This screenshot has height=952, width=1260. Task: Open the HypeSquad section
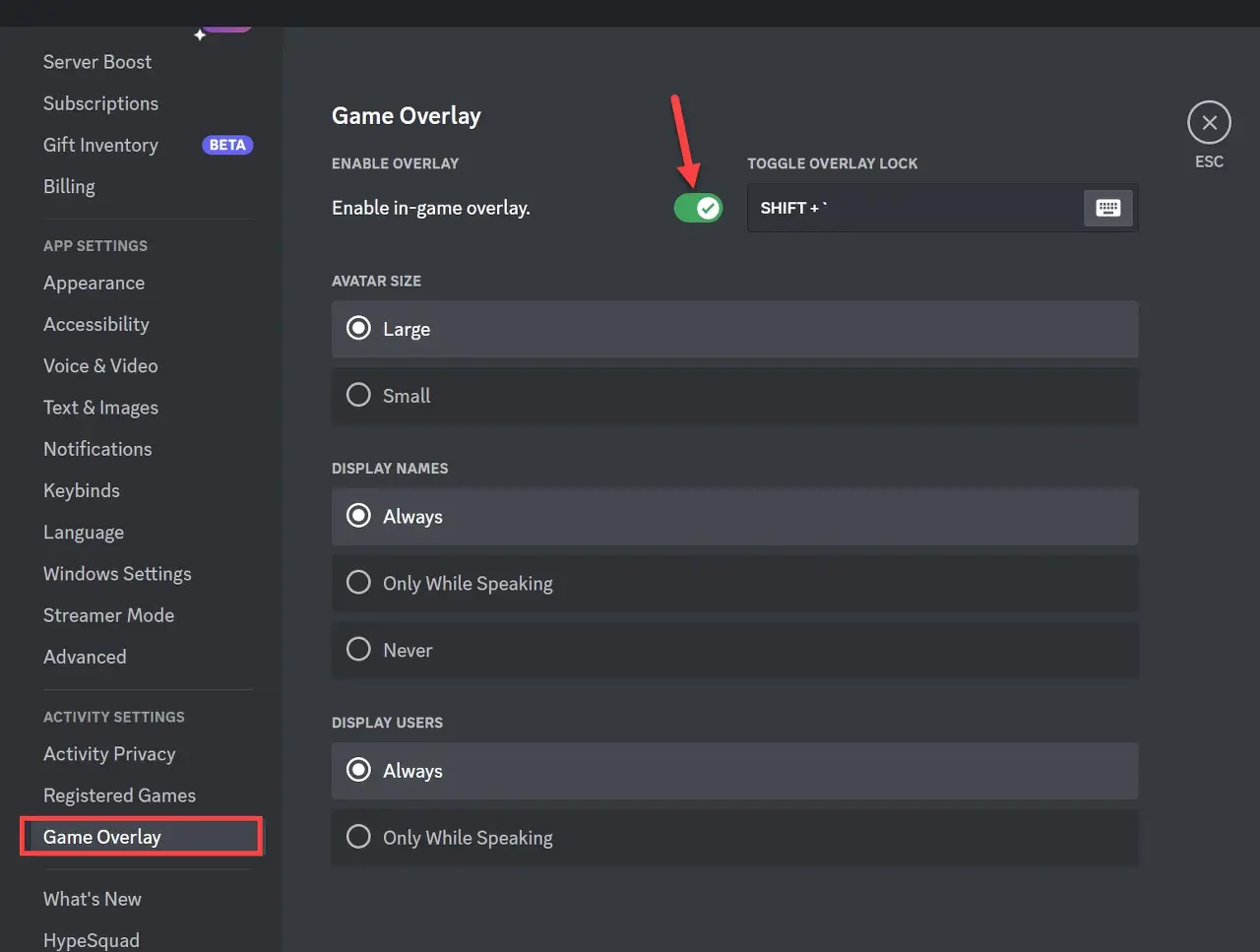[x=92, y=940]
